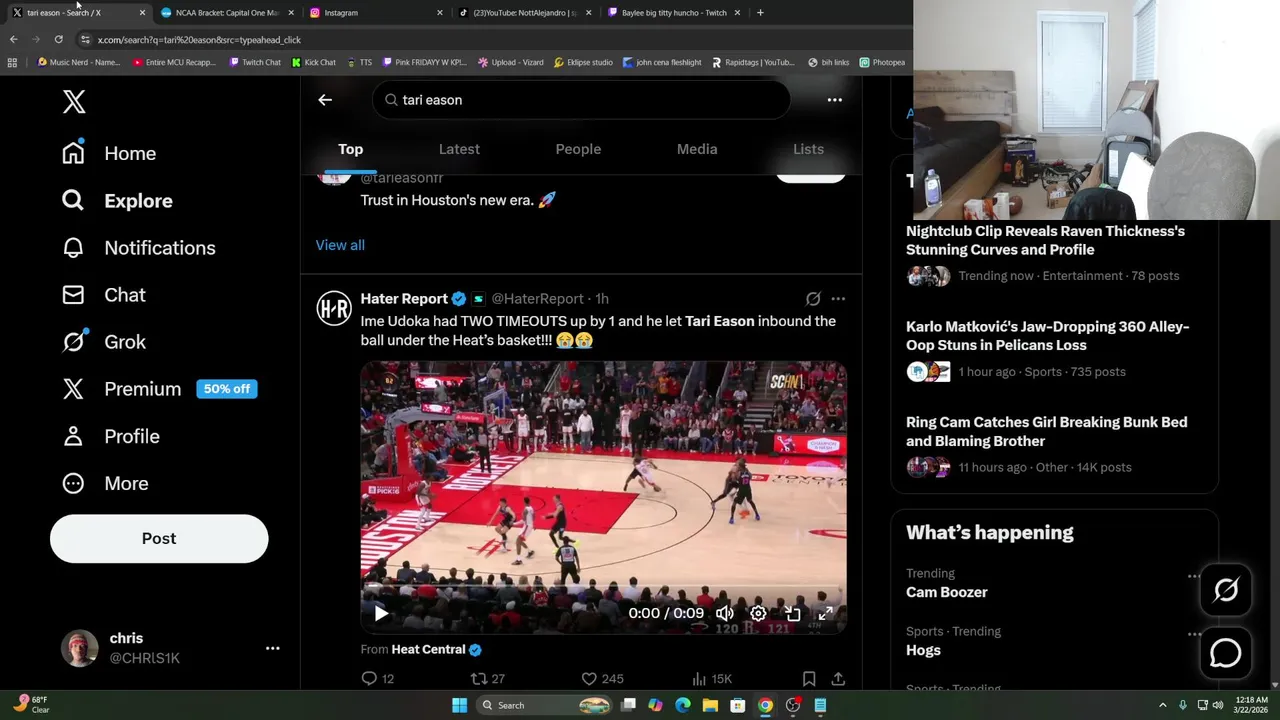The height and width of the screenshot is (720, 1280).
Task: Open Photopea bookmark
Action: [x=882, y=62]
